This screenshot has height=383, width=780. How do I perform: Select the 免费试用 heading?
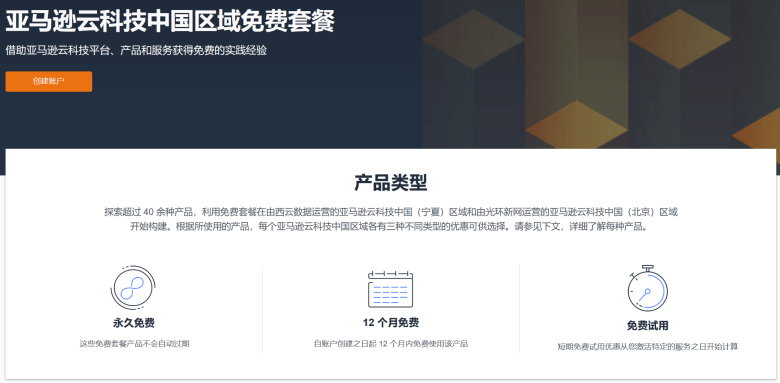[647, 326]
